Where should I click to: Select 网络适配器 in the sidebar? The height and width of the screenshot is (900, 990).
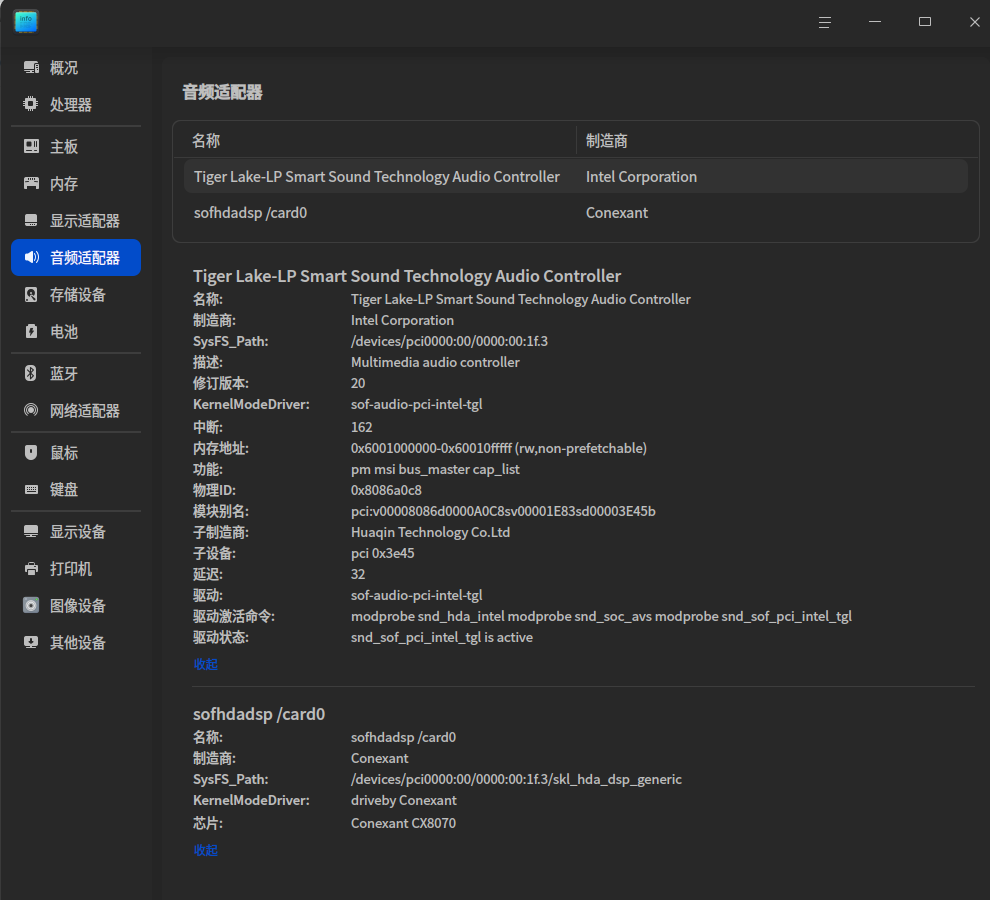coord(76,411)
